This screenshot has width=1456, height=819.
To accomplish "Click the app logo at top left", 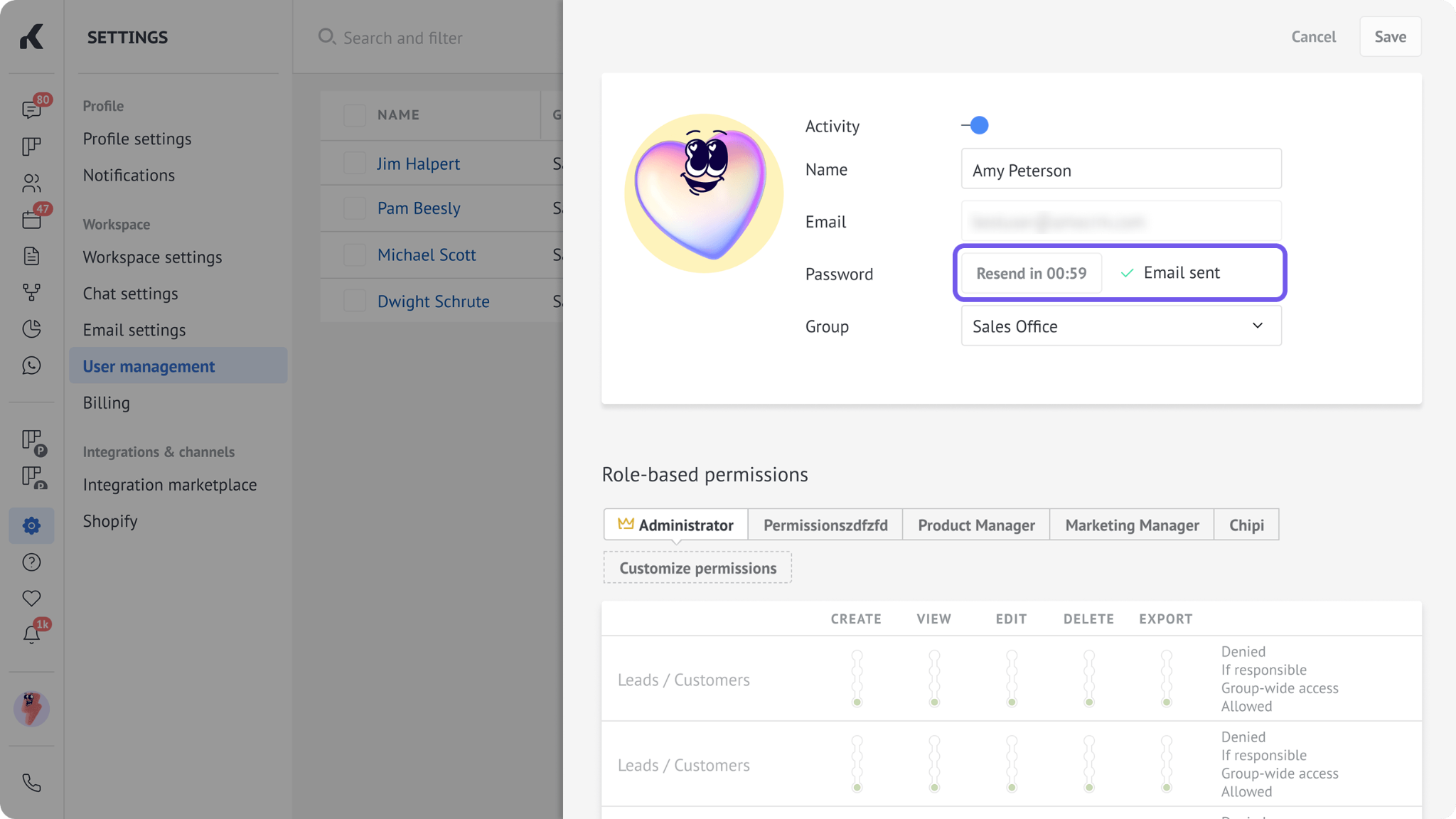I will 31,36.
